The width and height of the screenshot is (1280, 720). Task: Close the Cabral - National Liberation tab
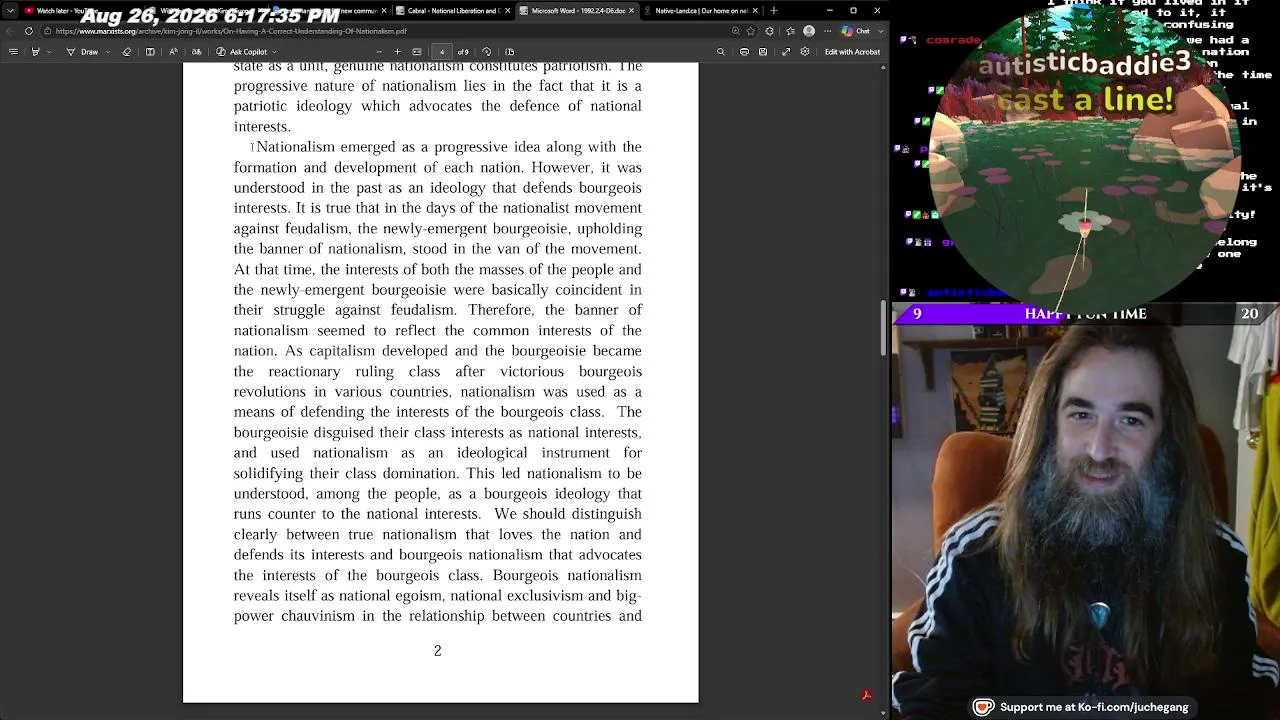tap(507, 10)
